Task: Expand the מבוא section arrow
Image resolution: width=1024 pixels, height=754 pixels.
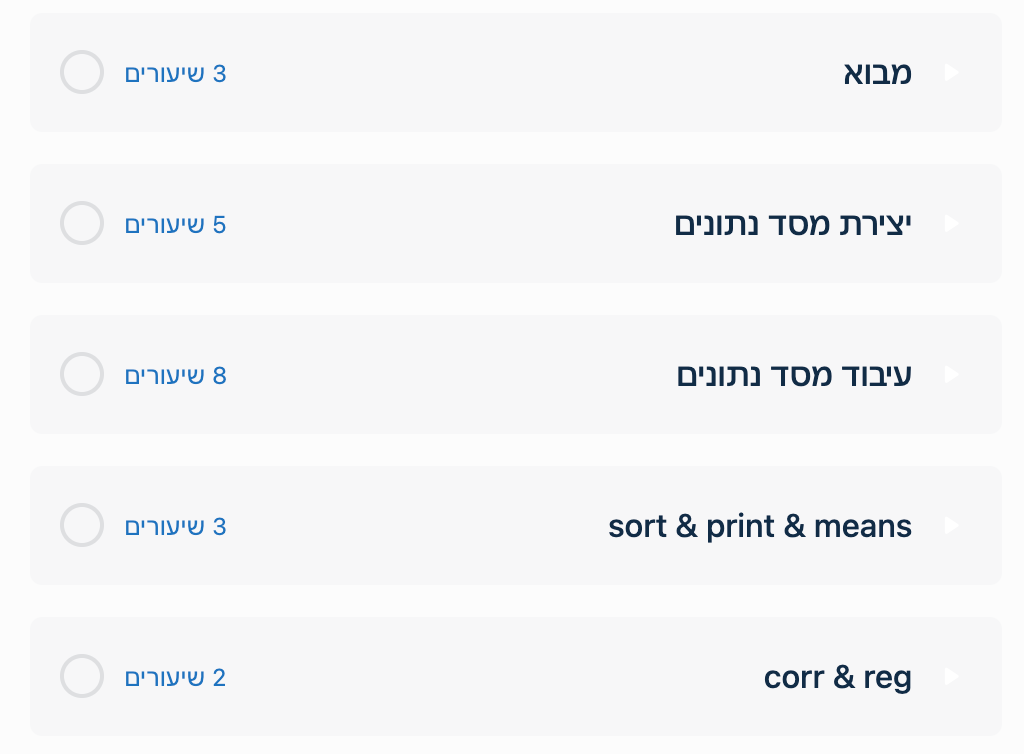Action: point(951,73)
